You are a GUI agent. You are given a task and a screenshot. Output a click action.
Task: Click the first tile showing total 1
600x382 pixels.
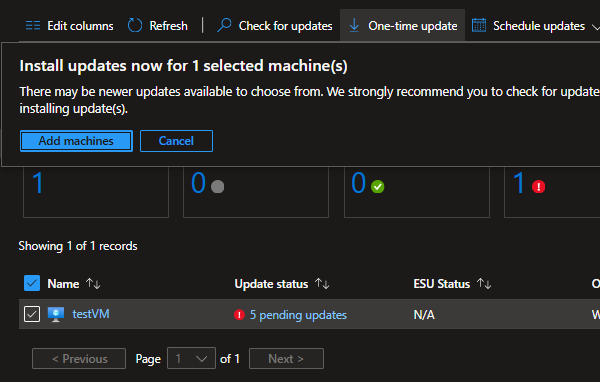pos(96,192)
